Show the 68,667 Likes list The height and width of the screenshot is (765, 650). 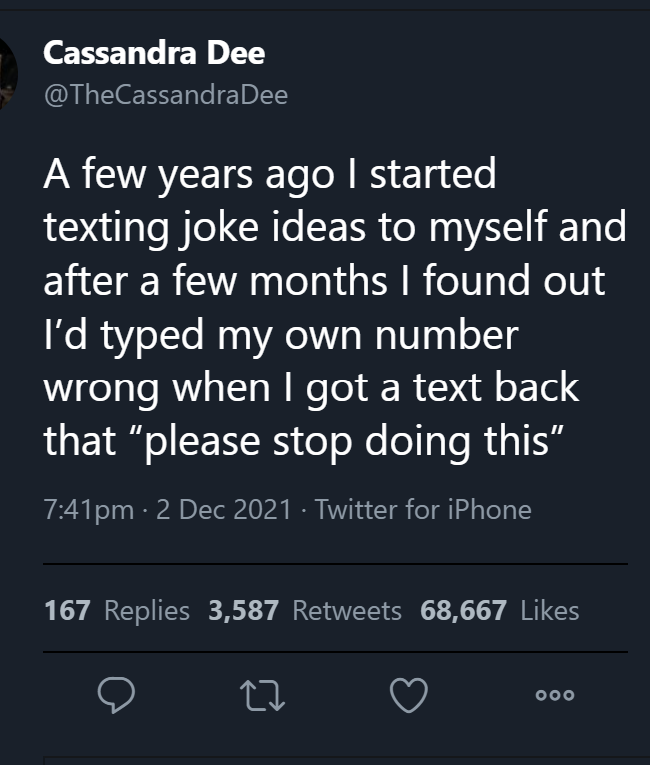[x=499, y=610]
